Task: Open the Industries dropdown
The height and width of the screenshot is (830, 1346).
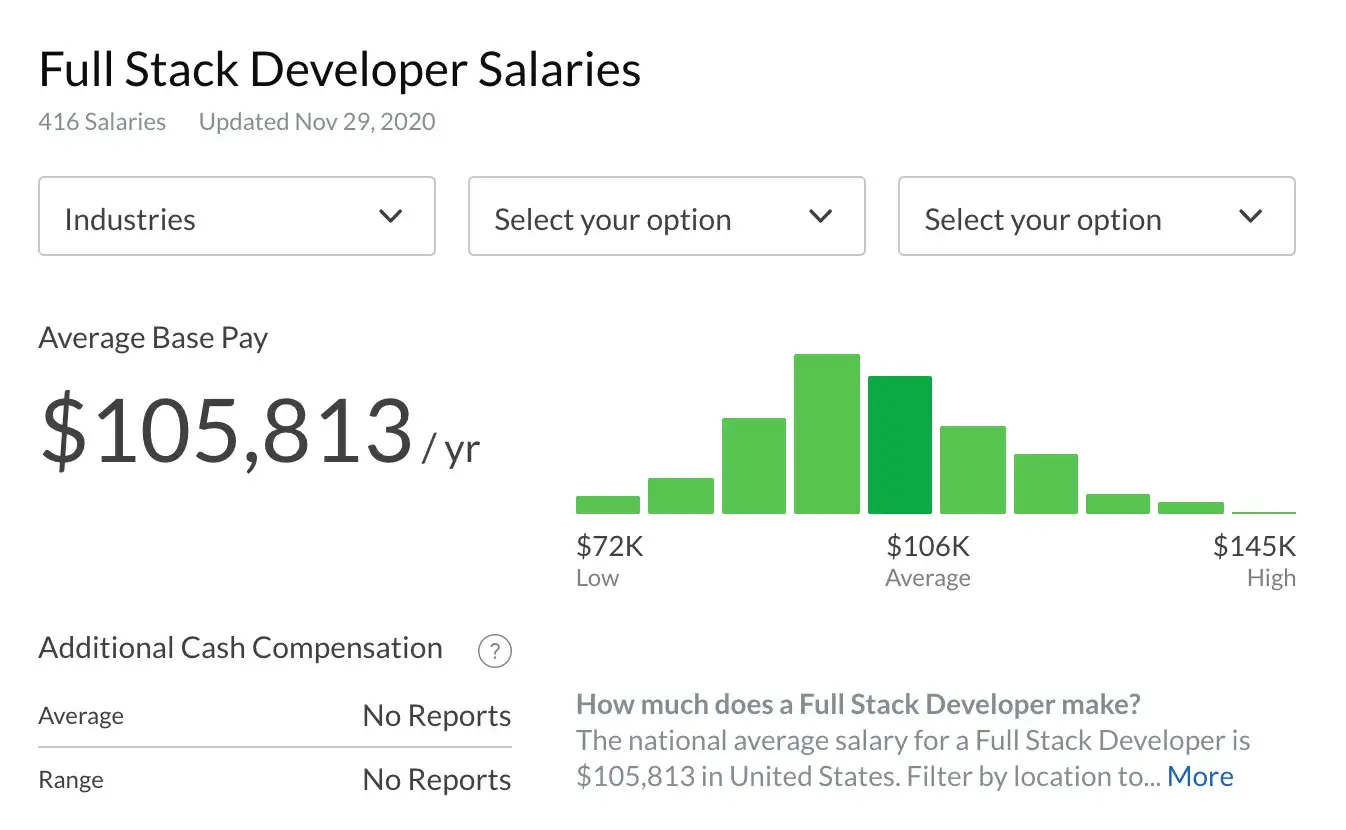Action: (236, 216)
